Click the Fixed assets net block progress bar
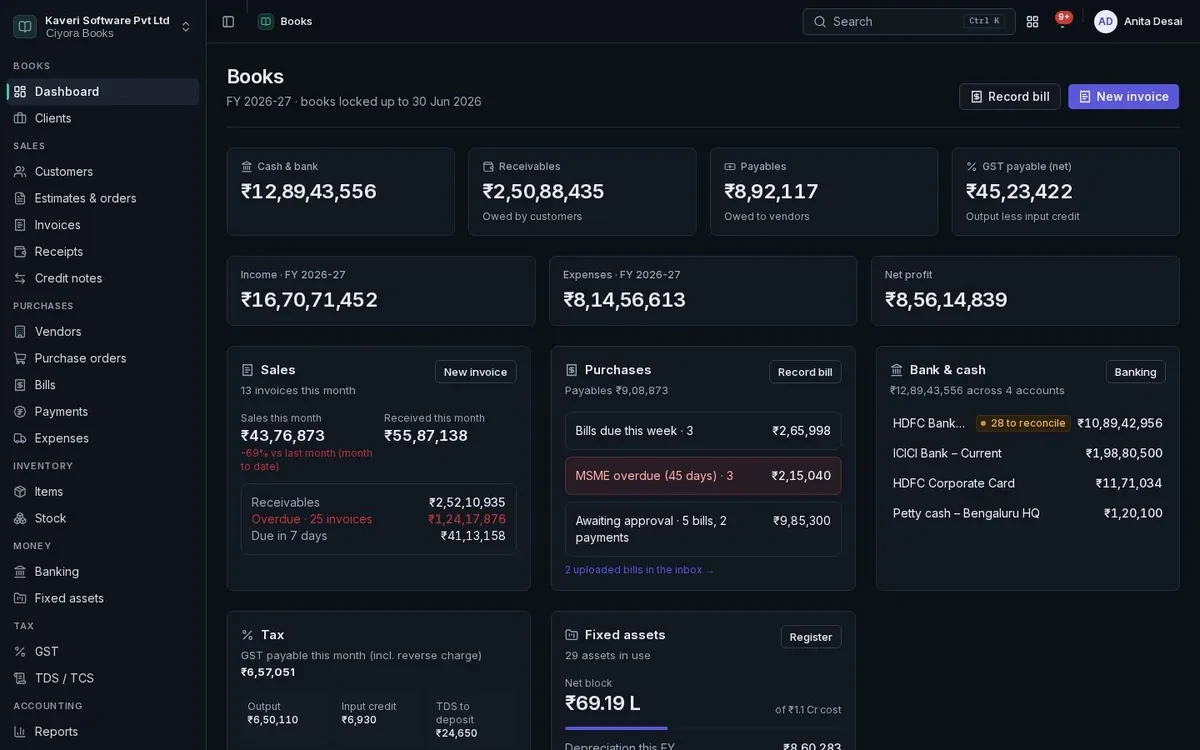The width and height of the screenshot is (1200, 750). tap(703, 728)
